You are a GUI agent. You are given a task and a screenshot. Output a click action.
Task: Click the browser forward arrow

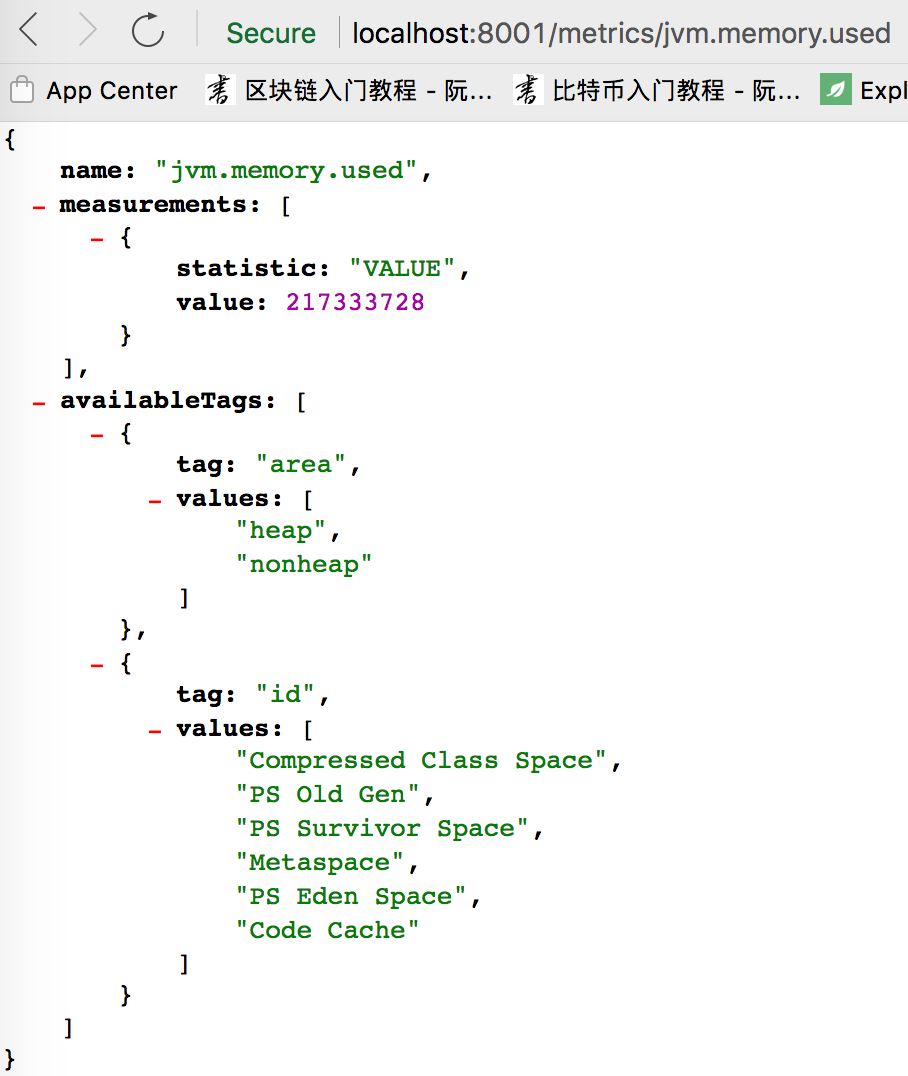coord(88,31)
